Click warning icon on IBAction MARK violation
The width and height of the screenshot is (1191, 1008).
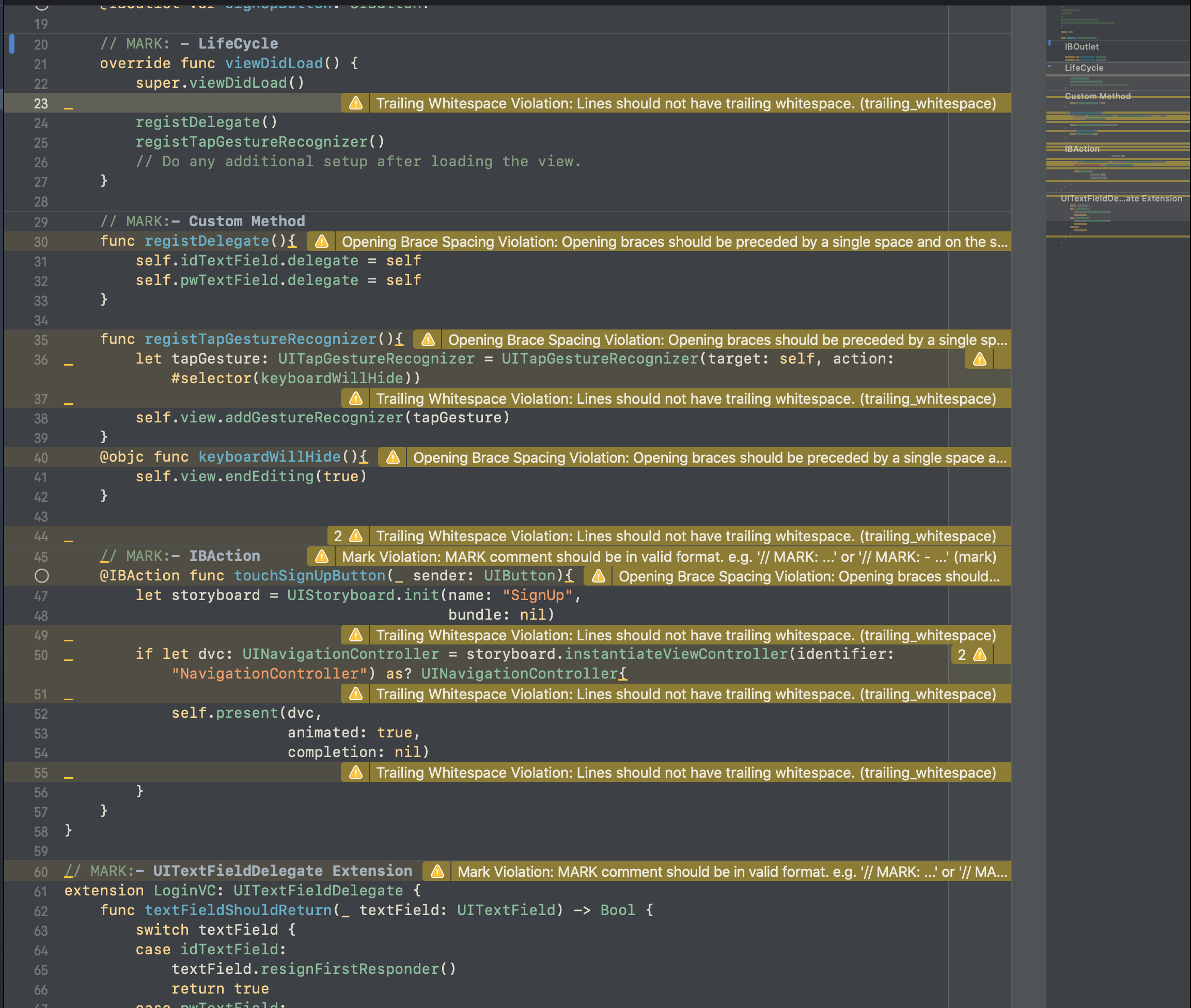(x=322, y=557)
